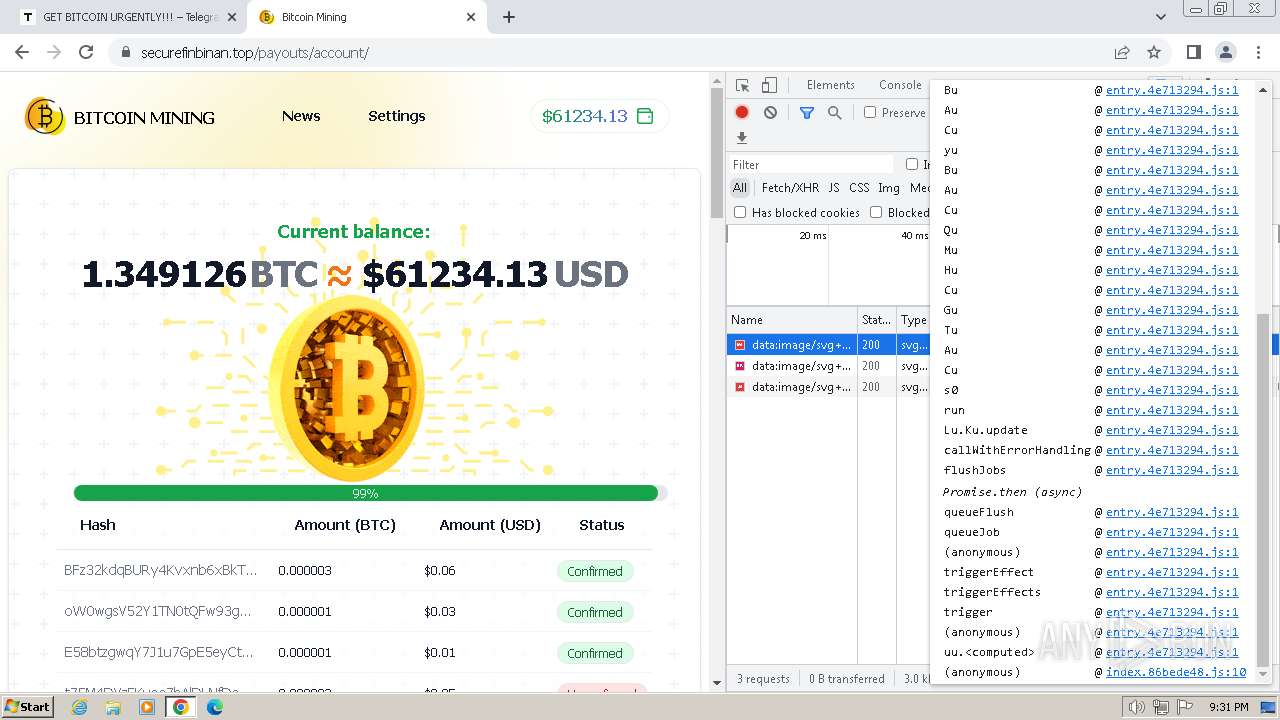Open index.86bede48.js source link
1280x720 pixels.
(x=1176, y=672)
